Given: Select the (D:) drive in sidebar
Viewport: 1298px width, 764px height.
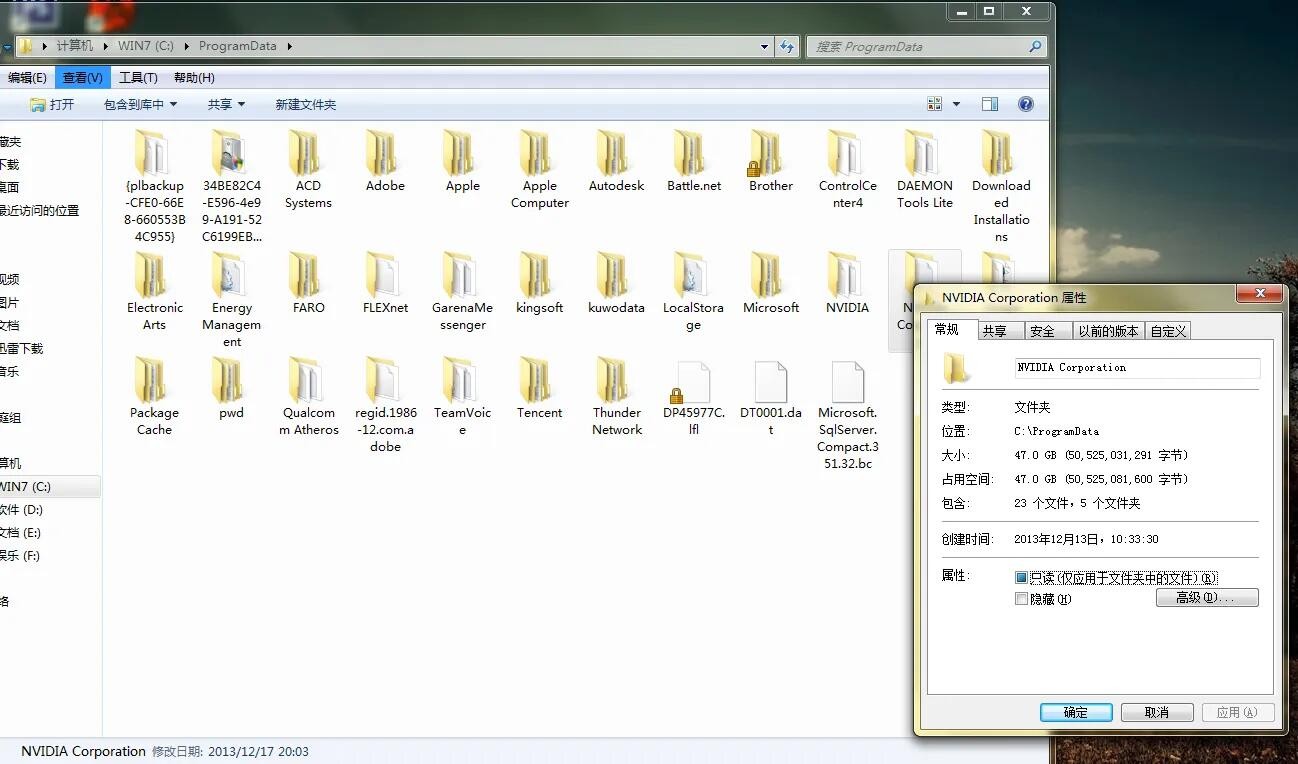Looking at the screenshot, I should tap(22, 510).
